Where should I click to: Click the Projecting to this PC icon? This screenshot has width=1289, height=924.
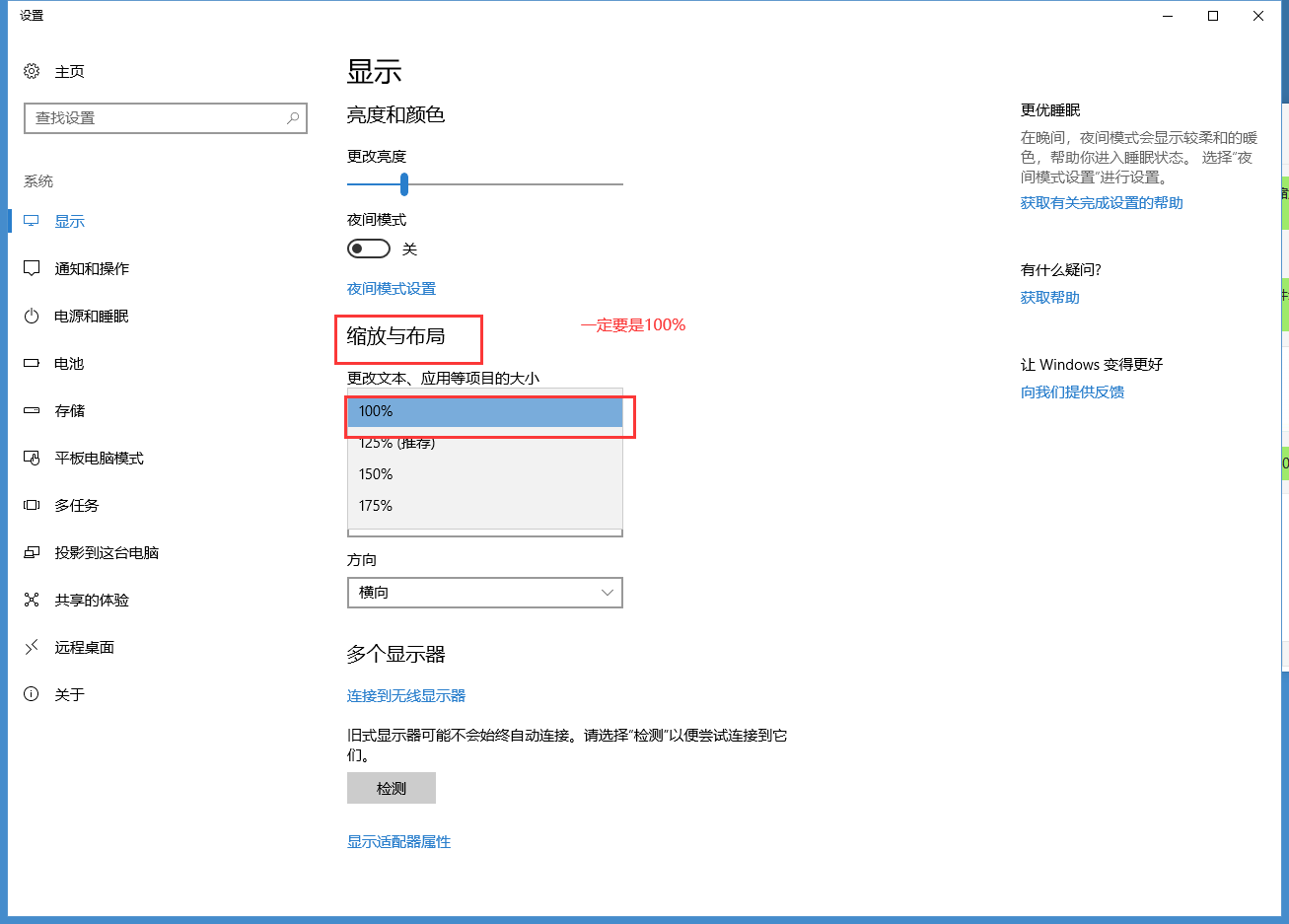click(32, 552)
